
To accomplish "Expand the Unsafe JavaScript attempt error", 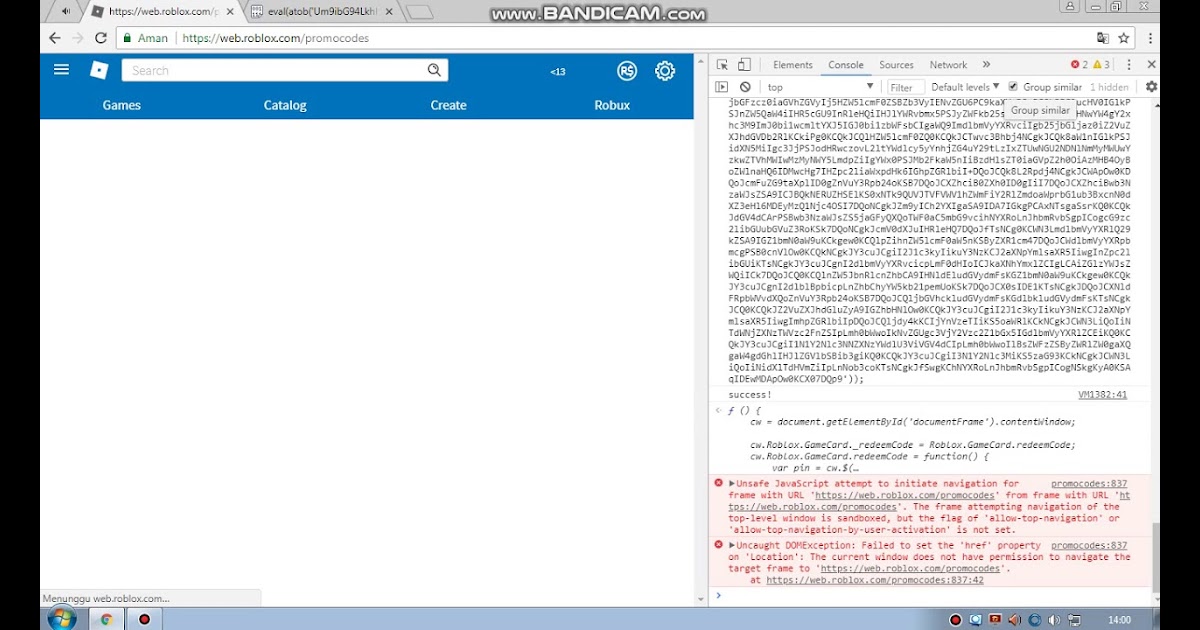I will tap(731, 484).
